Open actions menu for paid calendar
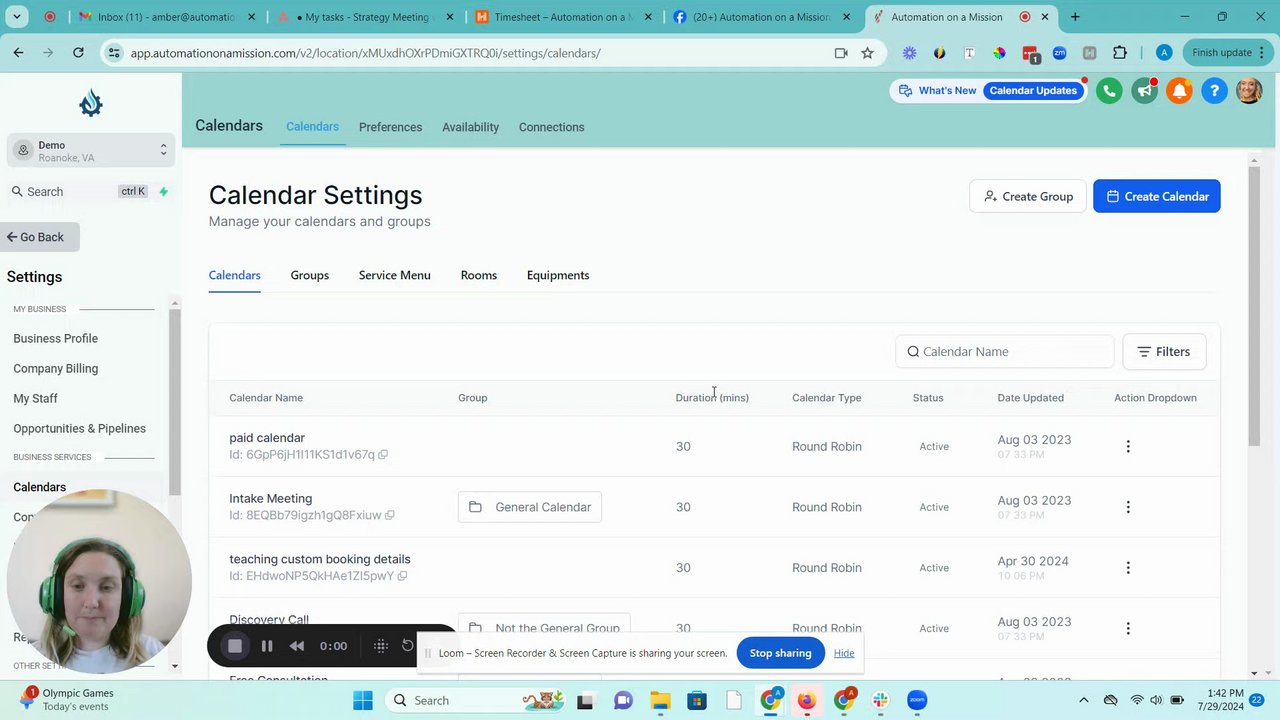Viewport: 1280px width, 720px height. pos(1128,446)
